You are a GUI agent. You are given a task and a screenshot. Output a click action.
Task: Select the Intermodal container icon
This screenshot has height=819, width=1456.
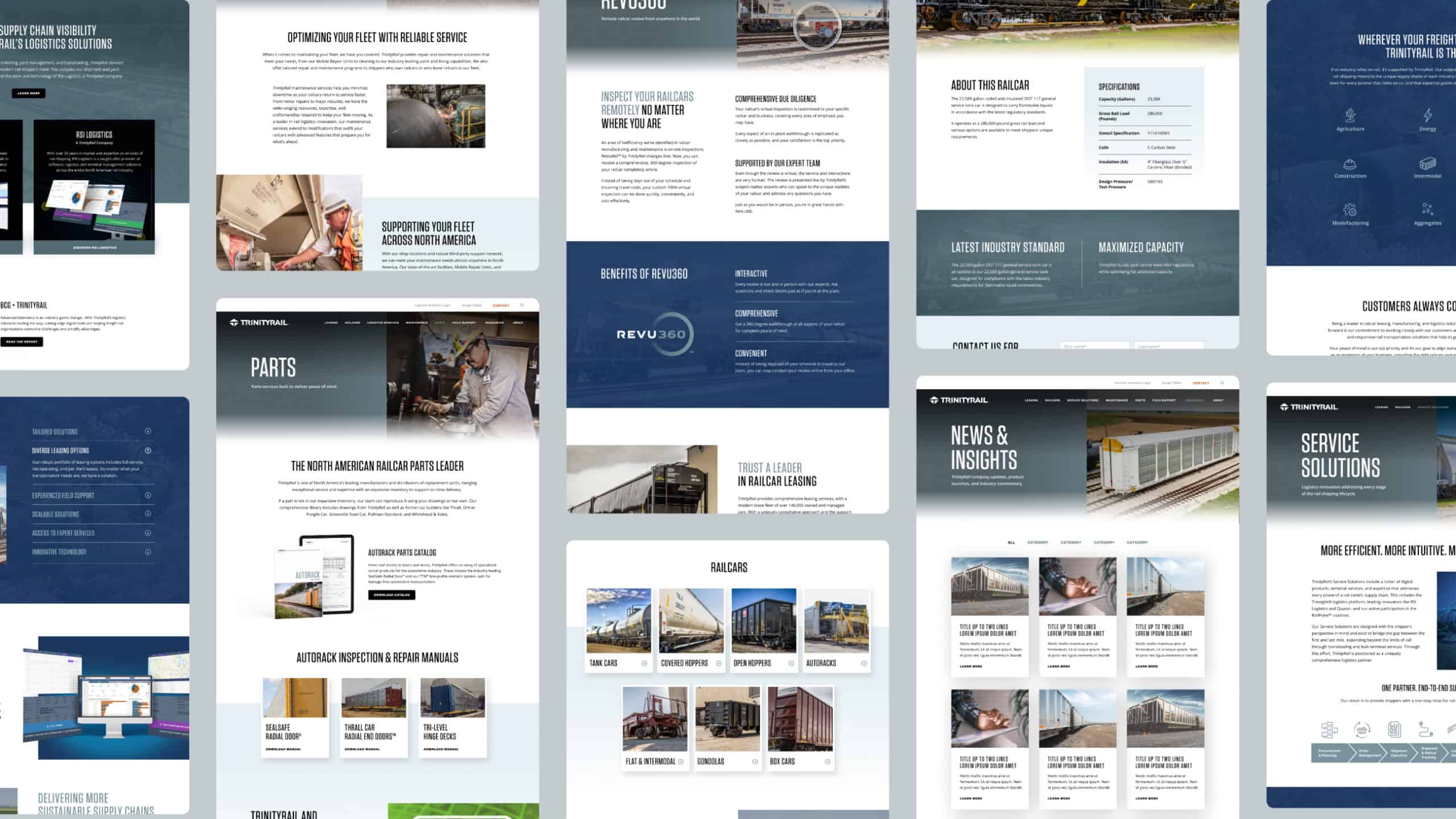1428,164
